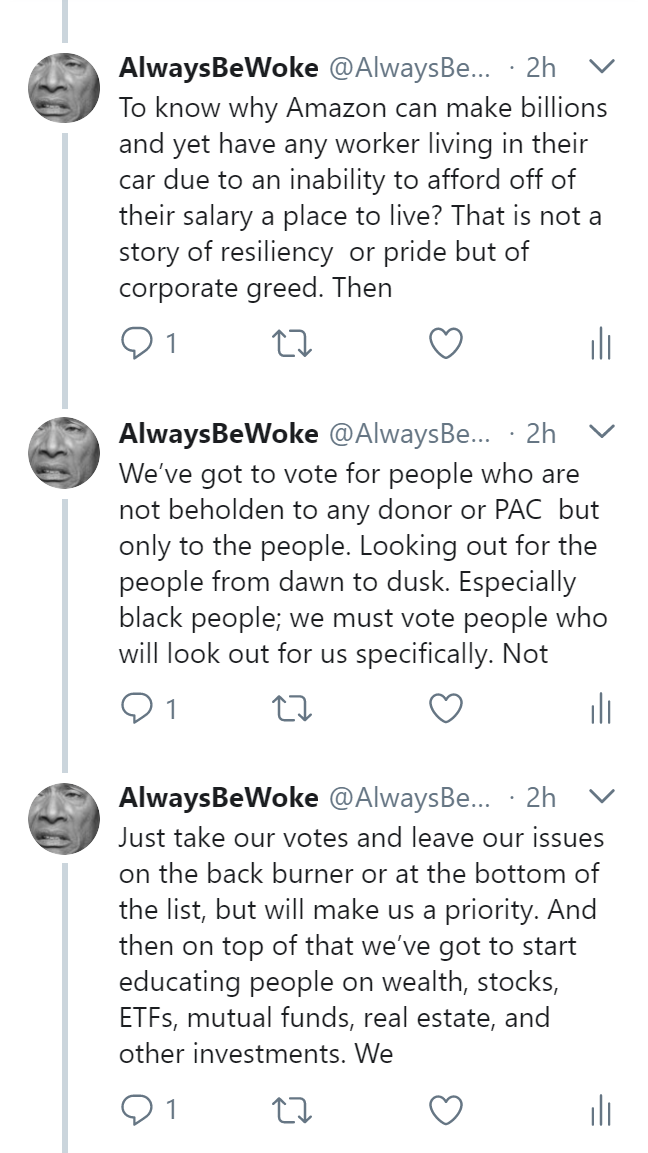Open chevron menu on donor or PAC tweet
The image size is (648, 1153).
[600, 433]
